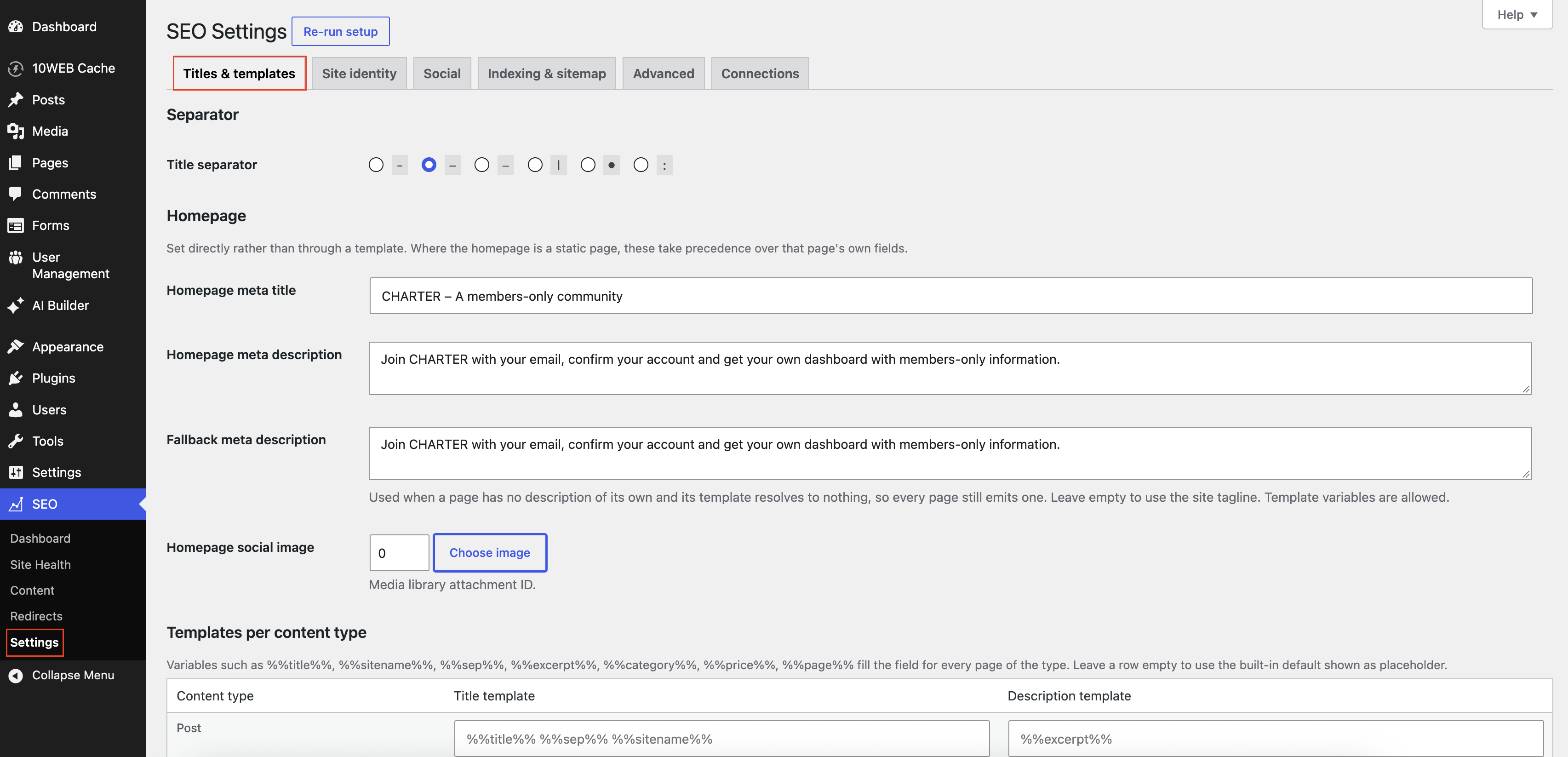Open the AI Builder sparkle icon
Screen dimensions: 1568x757
[x=16, y=305]
